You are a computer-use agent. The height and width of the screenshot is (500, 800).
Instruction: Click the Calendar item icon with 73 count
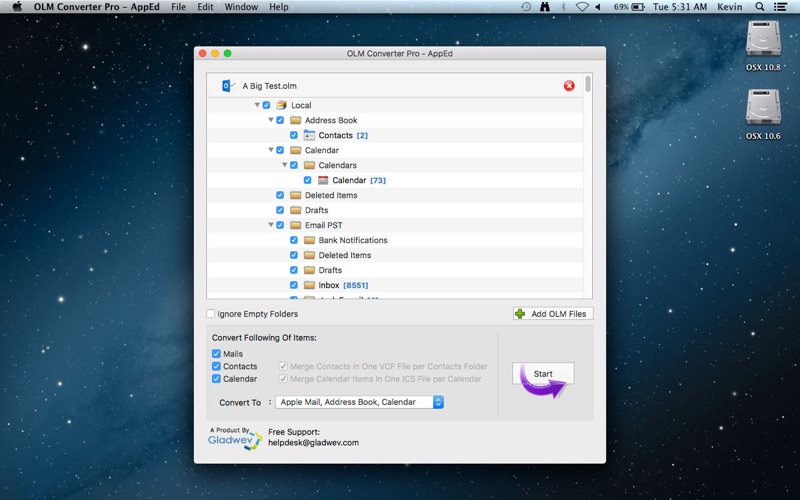pos(323,180)
